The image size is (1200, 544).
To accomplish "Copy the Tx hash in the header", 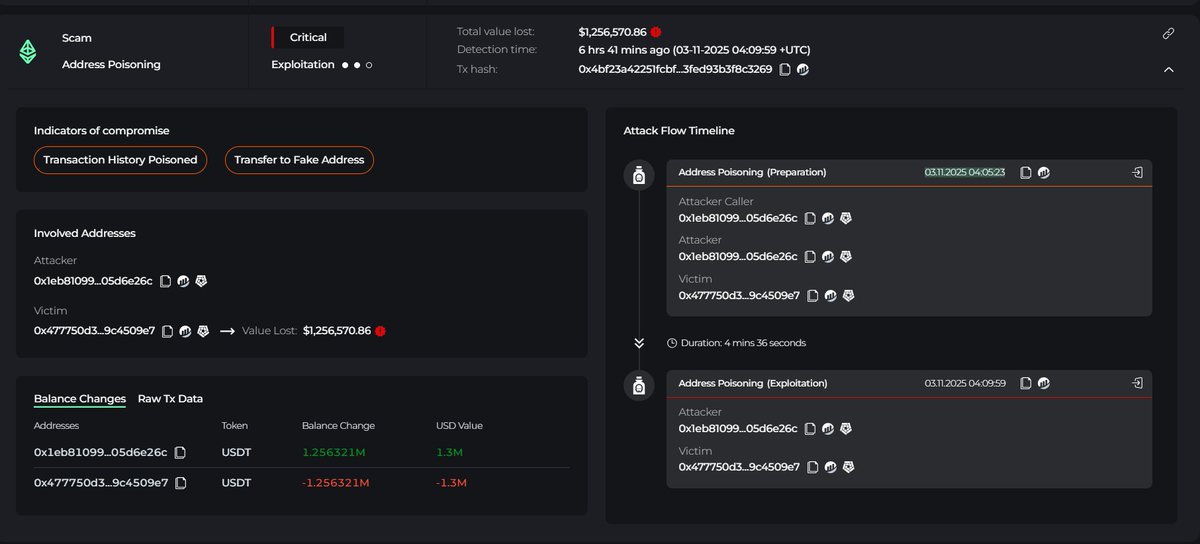I will 785,69.
